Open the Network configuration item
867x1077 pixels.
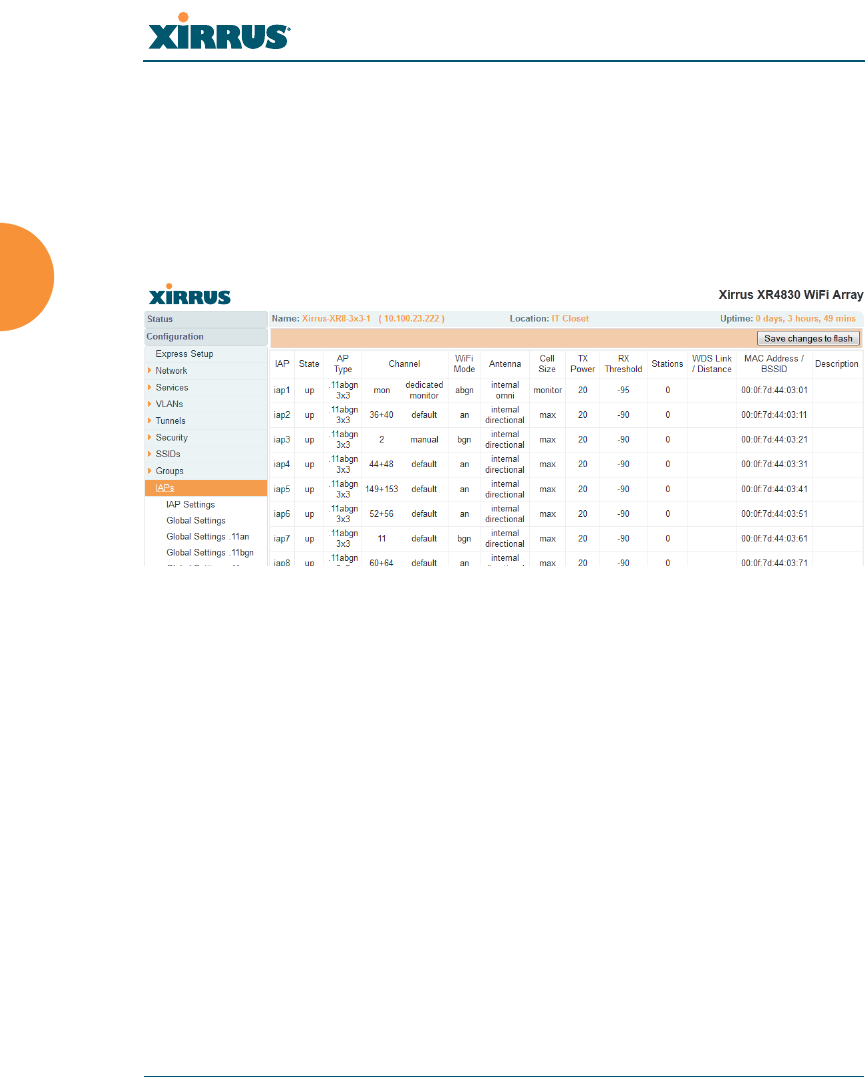171,371
